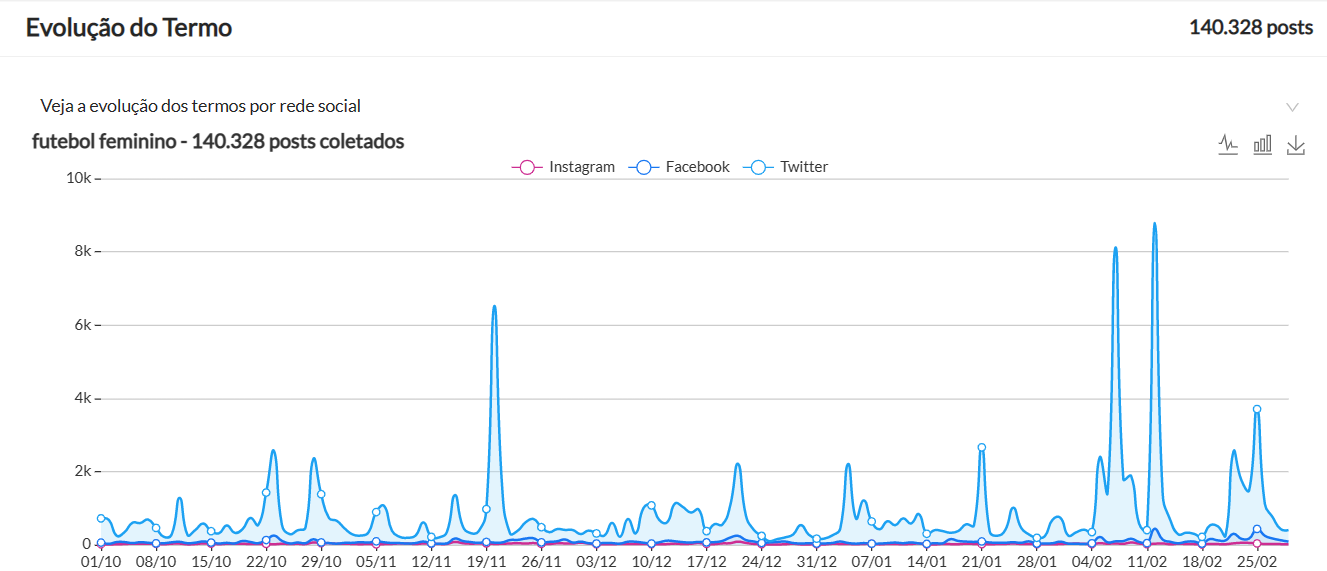The height and width of the screenshot is (571, 1327).
Task: Click the 'futebol feminino' chart title
Action: tap(218, 142)
